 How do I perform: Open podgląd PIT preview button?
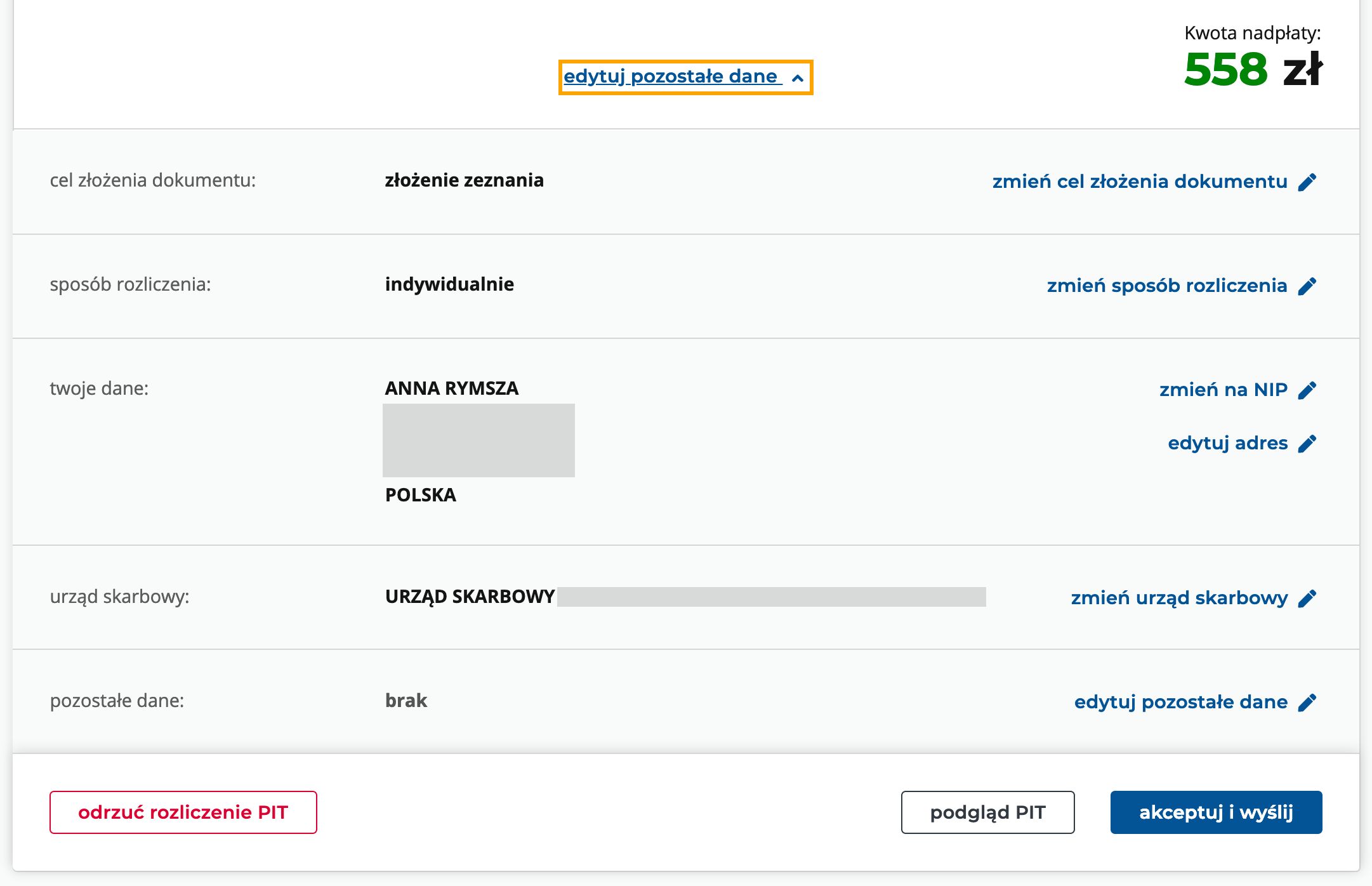tap(987, 812)
